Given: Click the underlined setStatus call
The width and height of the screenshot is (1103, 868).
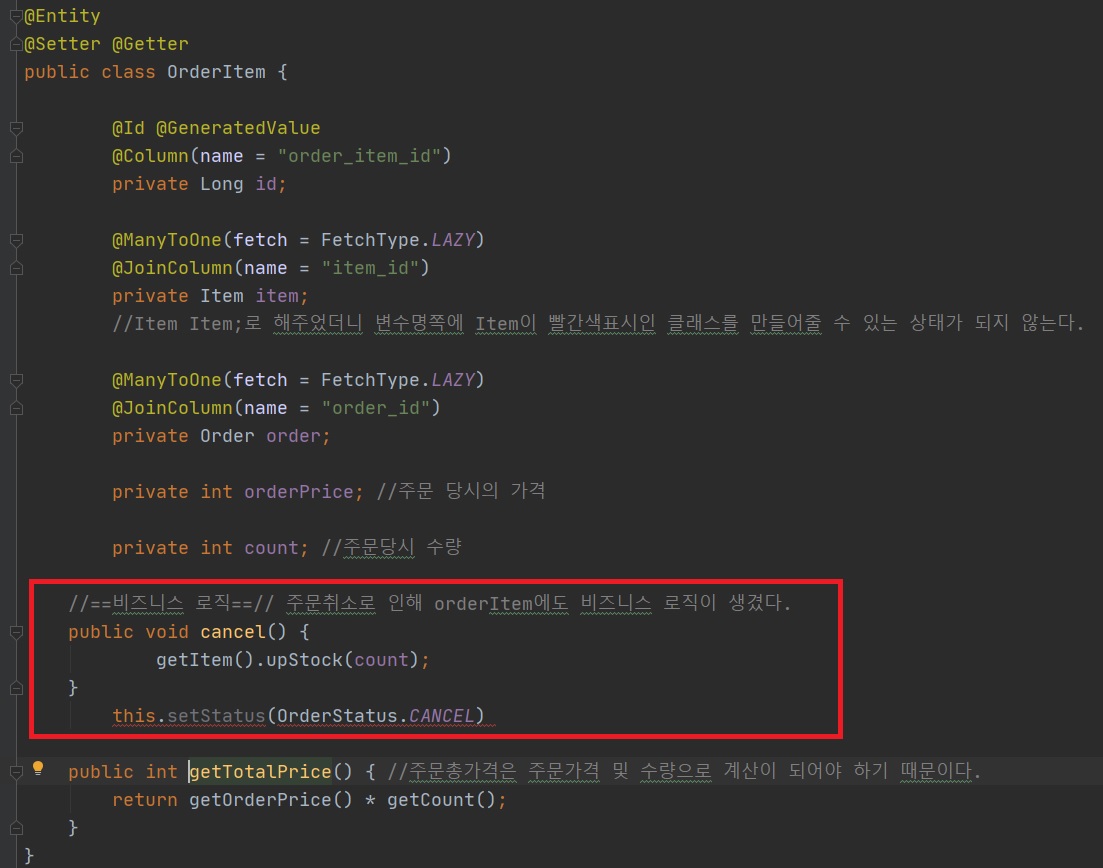Looking at the screenshot, I should tap(216, 715).
